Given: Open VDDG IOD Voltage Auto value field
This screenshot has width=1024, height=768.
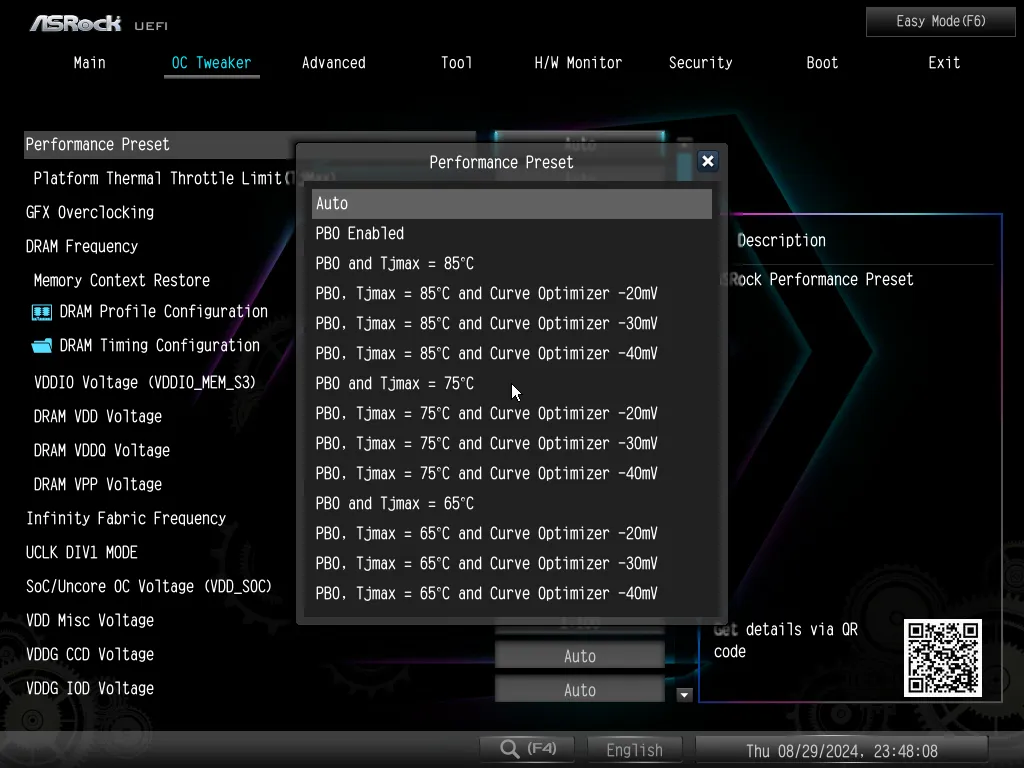Looking at the screenshot, I should click(x=579, y=690).
